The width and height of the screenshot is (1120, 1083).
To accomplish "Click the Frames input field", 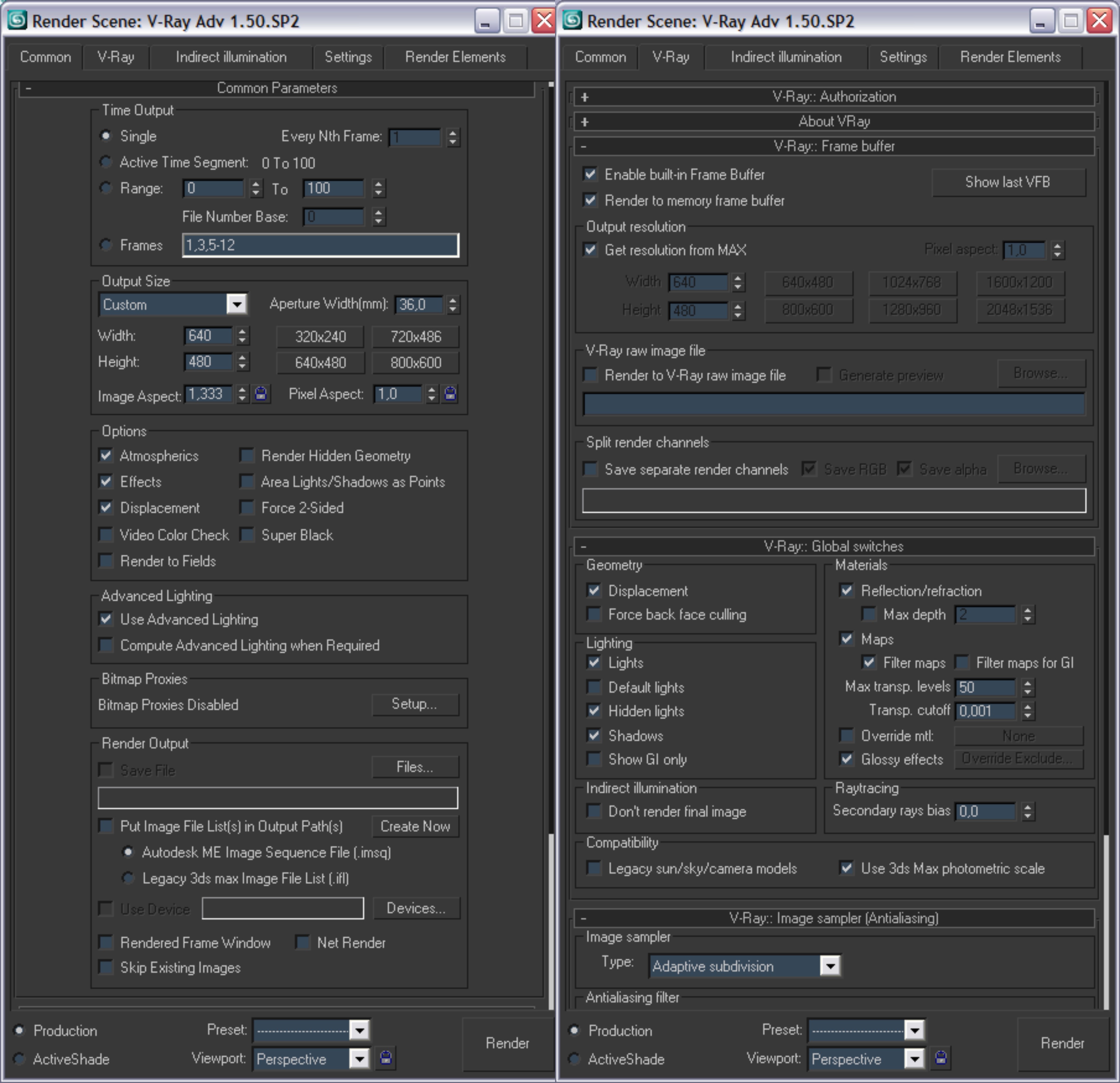I will [x=320, y=245].
